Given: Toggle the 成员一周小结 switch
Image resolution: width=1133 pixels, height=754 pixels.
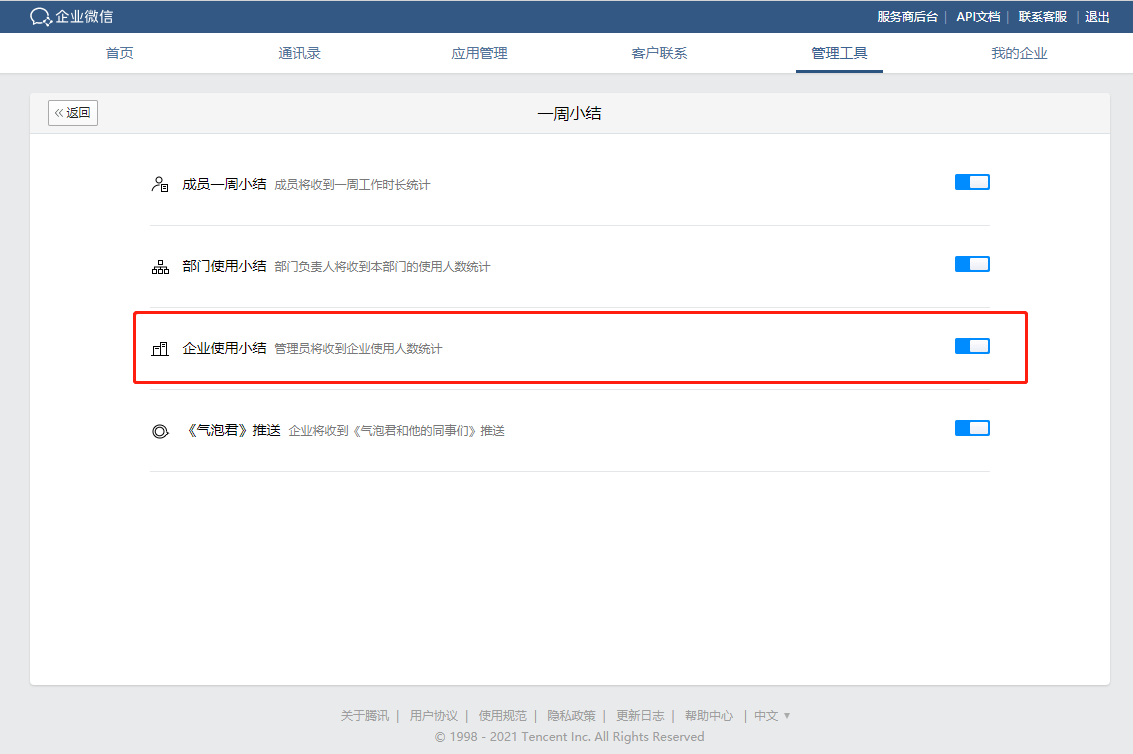Looking at the screenshot, I should 972,182.
